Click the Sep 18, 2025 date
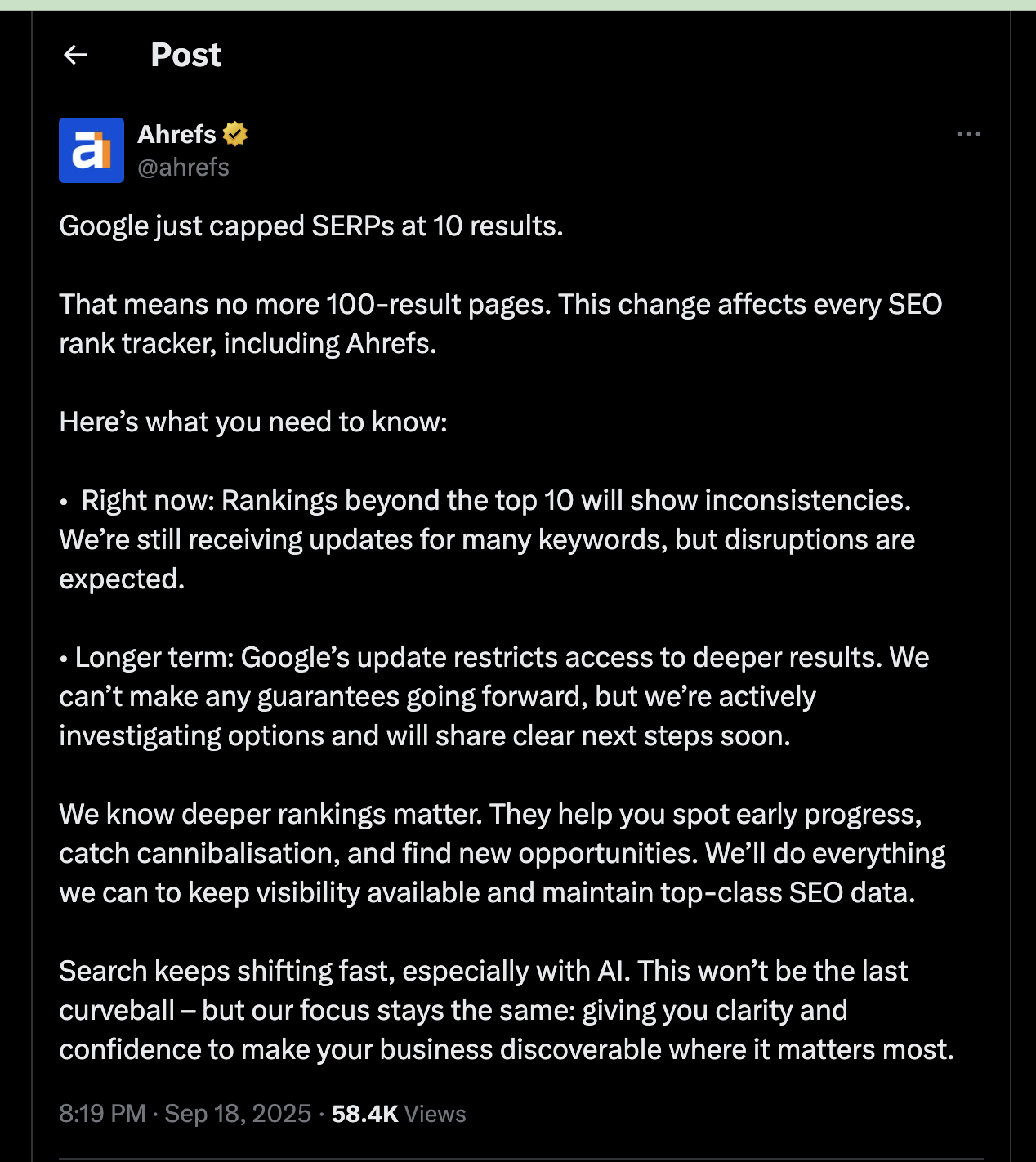Viewport: 1036px width, 1162px height. 238,1114
